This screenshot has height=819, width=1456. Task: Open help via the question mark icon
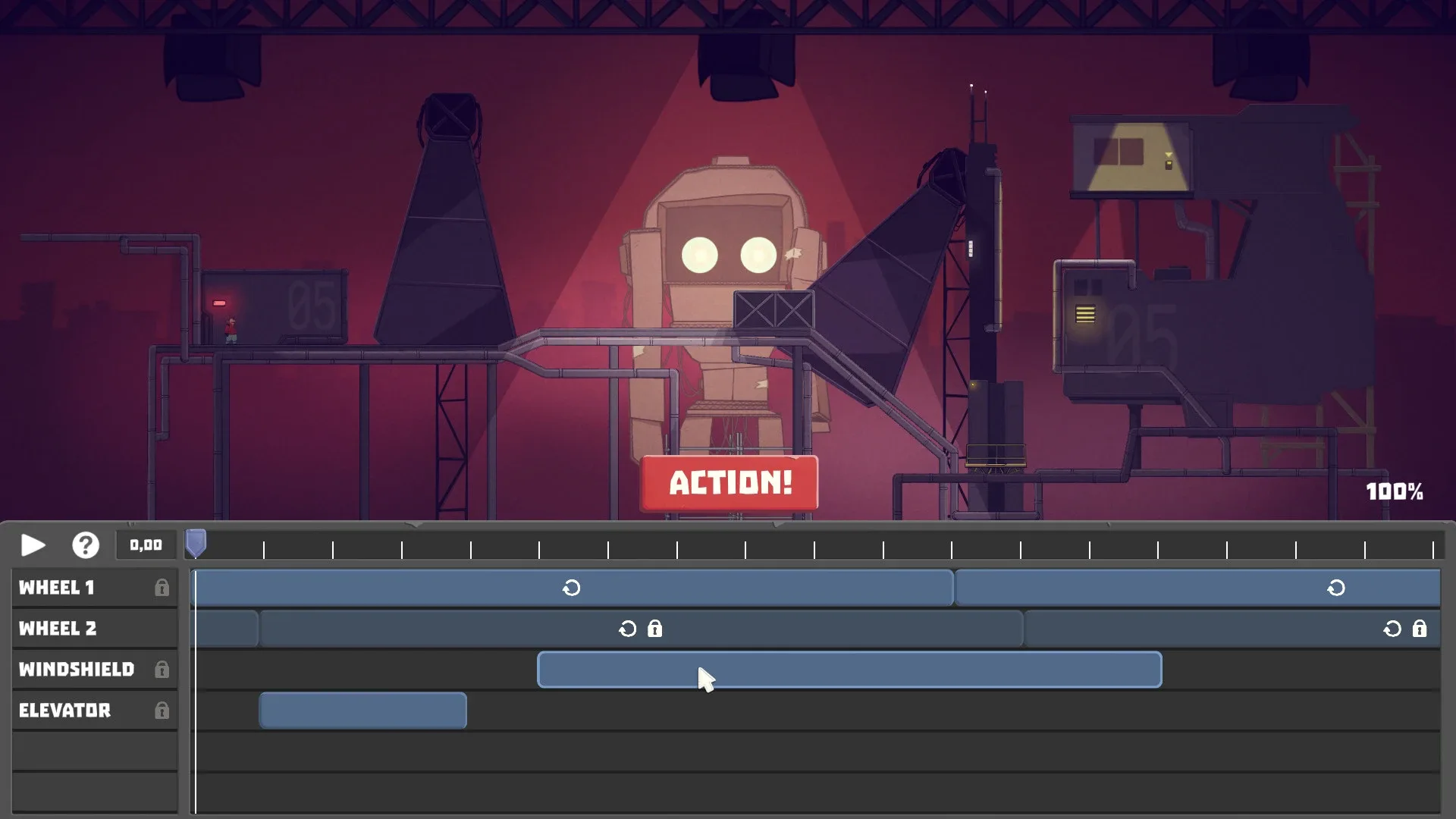tap(85, 544)
